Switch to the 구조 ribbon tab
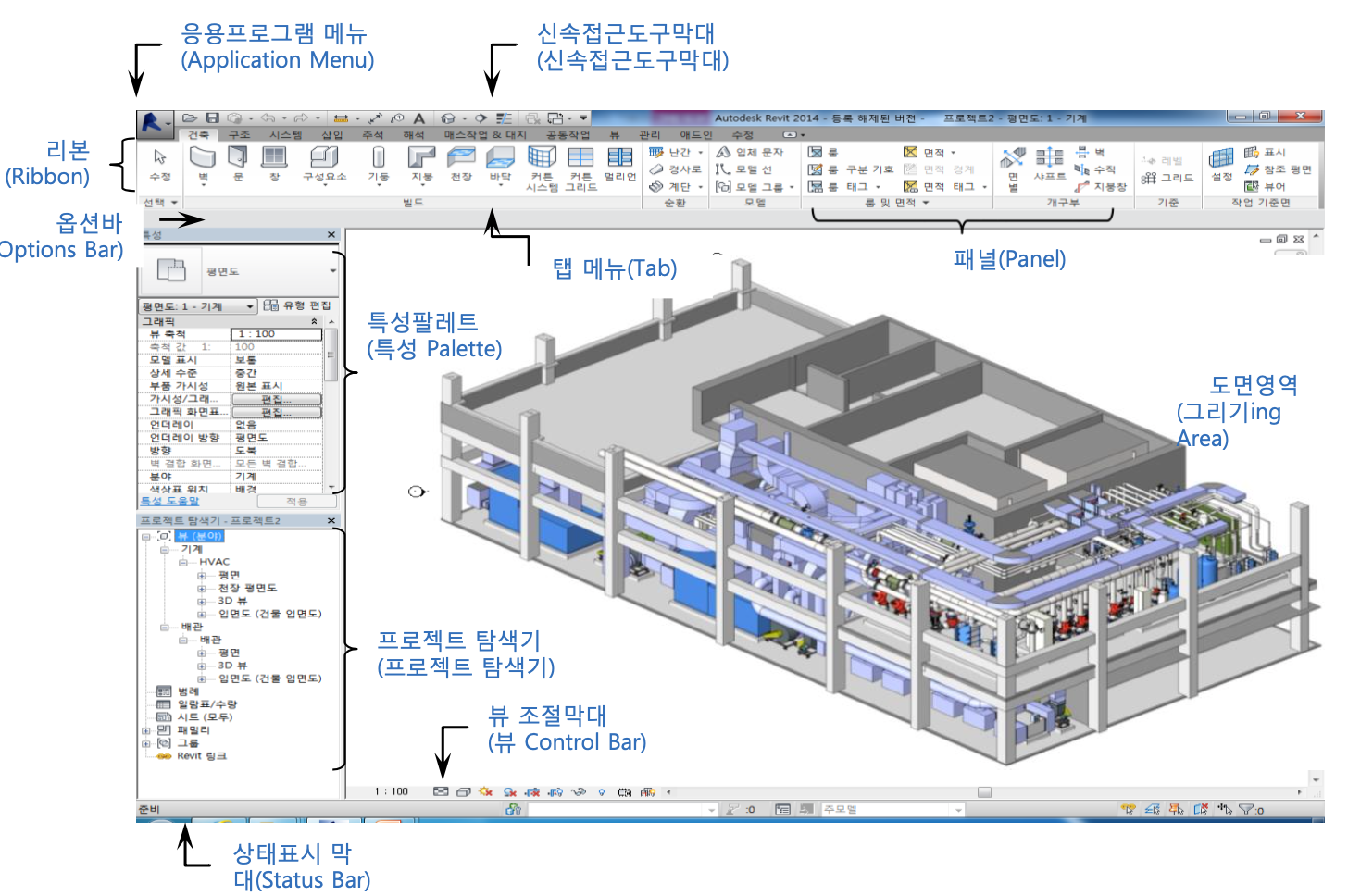Screen dimensions: 1348x896 point(239,134)
